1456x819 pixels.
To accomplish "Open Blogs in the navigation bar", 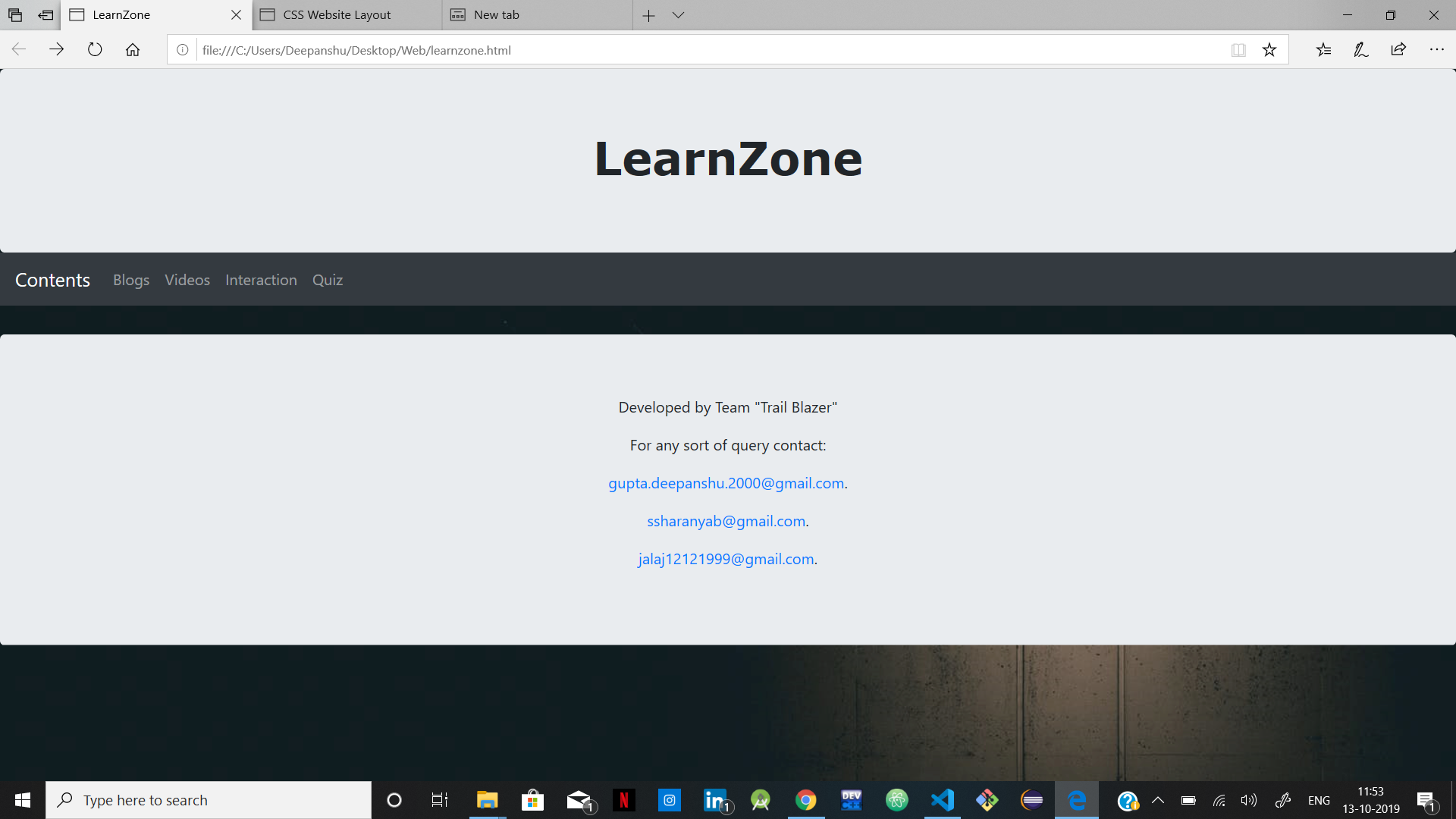I will (131, 280).
